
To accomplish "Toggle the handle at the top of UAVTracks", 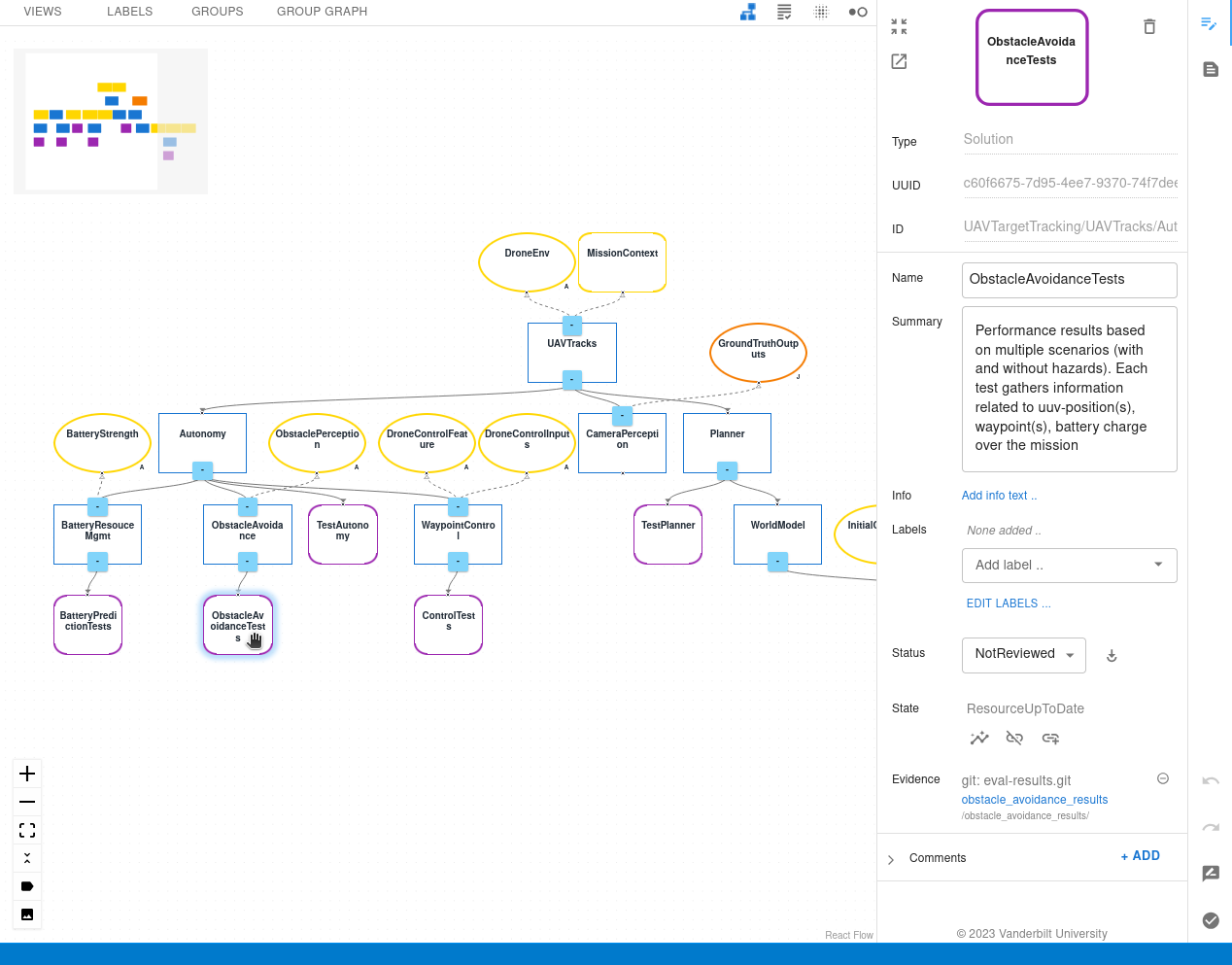I will pos(572,326).
